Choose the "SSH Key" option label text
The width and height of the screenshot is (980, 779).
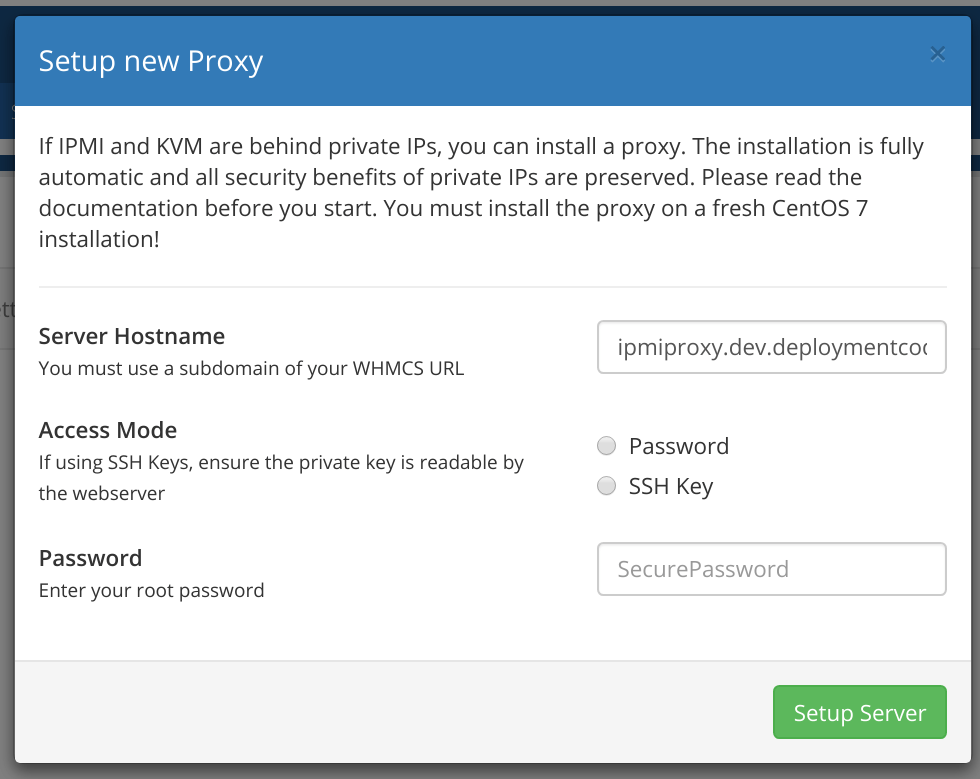(x=671, y=486)
